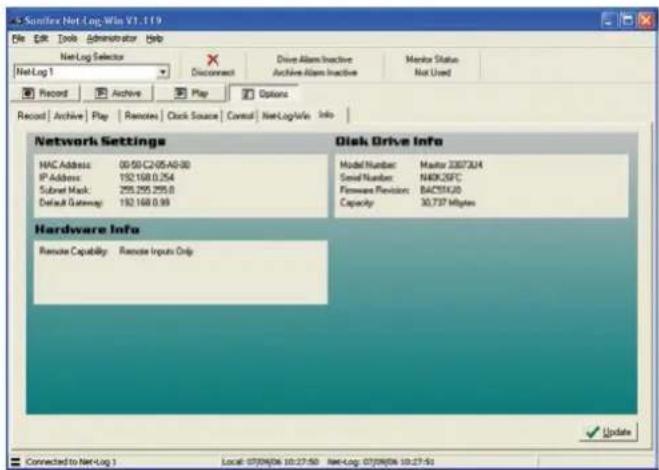Click the IP Address value 192.168.0.254
Screen dimensions: 659x470
click(147, 177)
